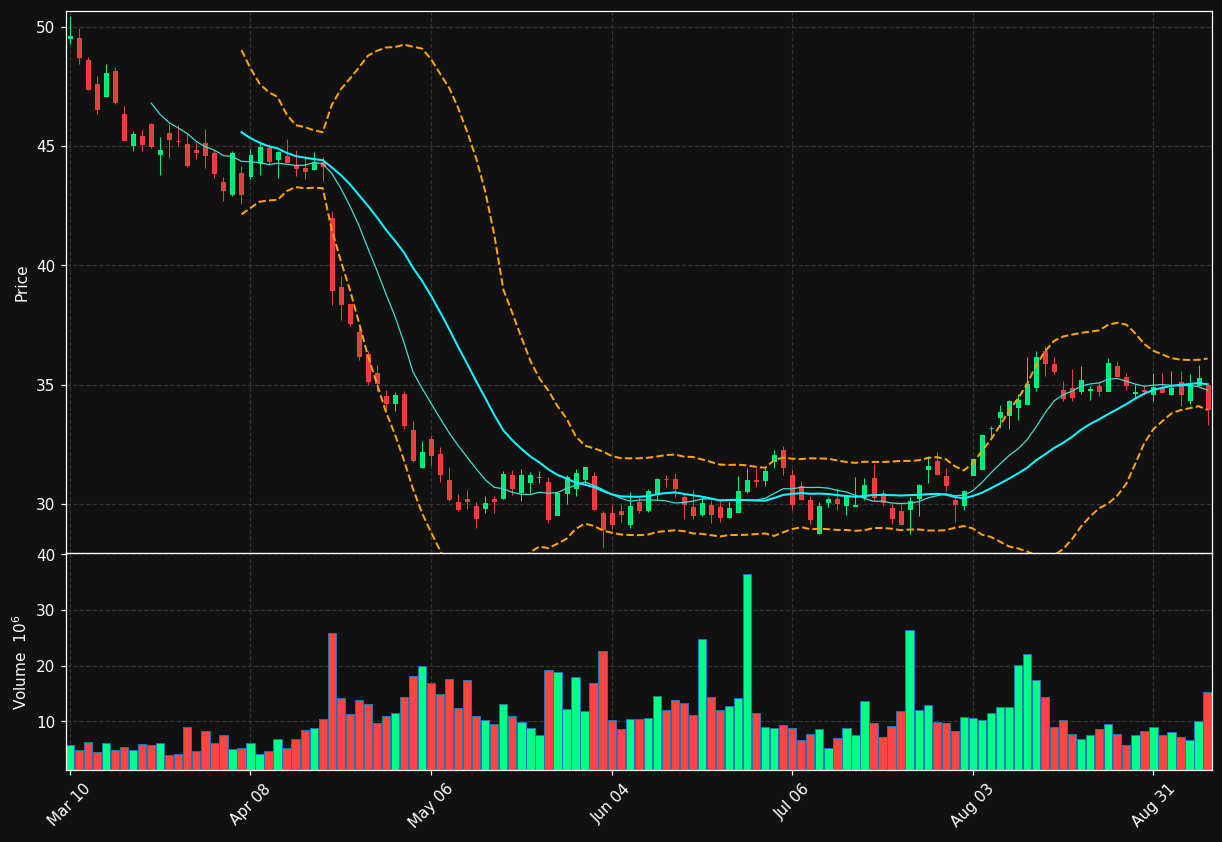
Task: Click the volume axis value 10
Action: [x=46, y=722]
